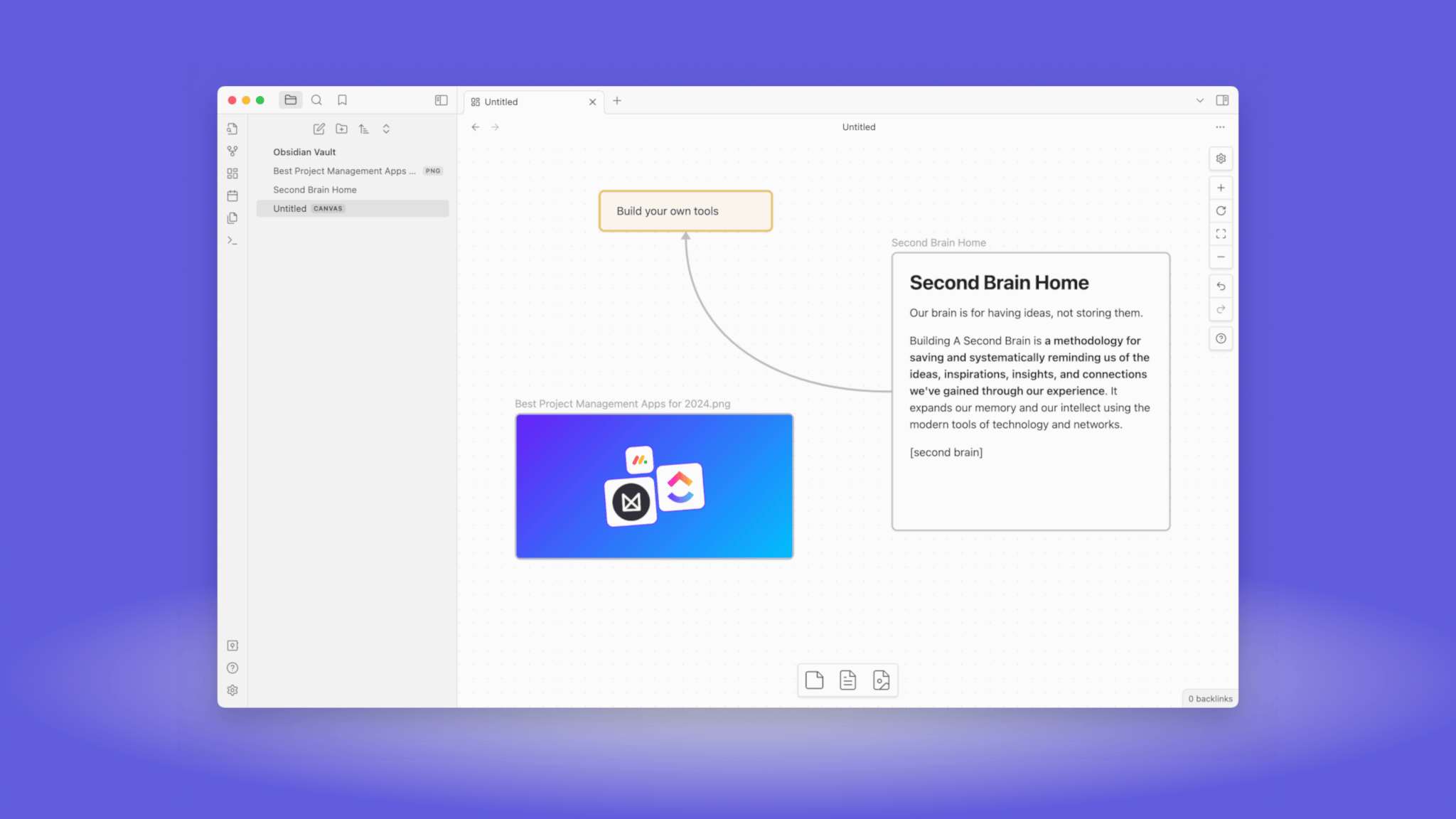Toggle the right sidebar panel
This screenshot has height=819, width=1456.
point(1223,100)
